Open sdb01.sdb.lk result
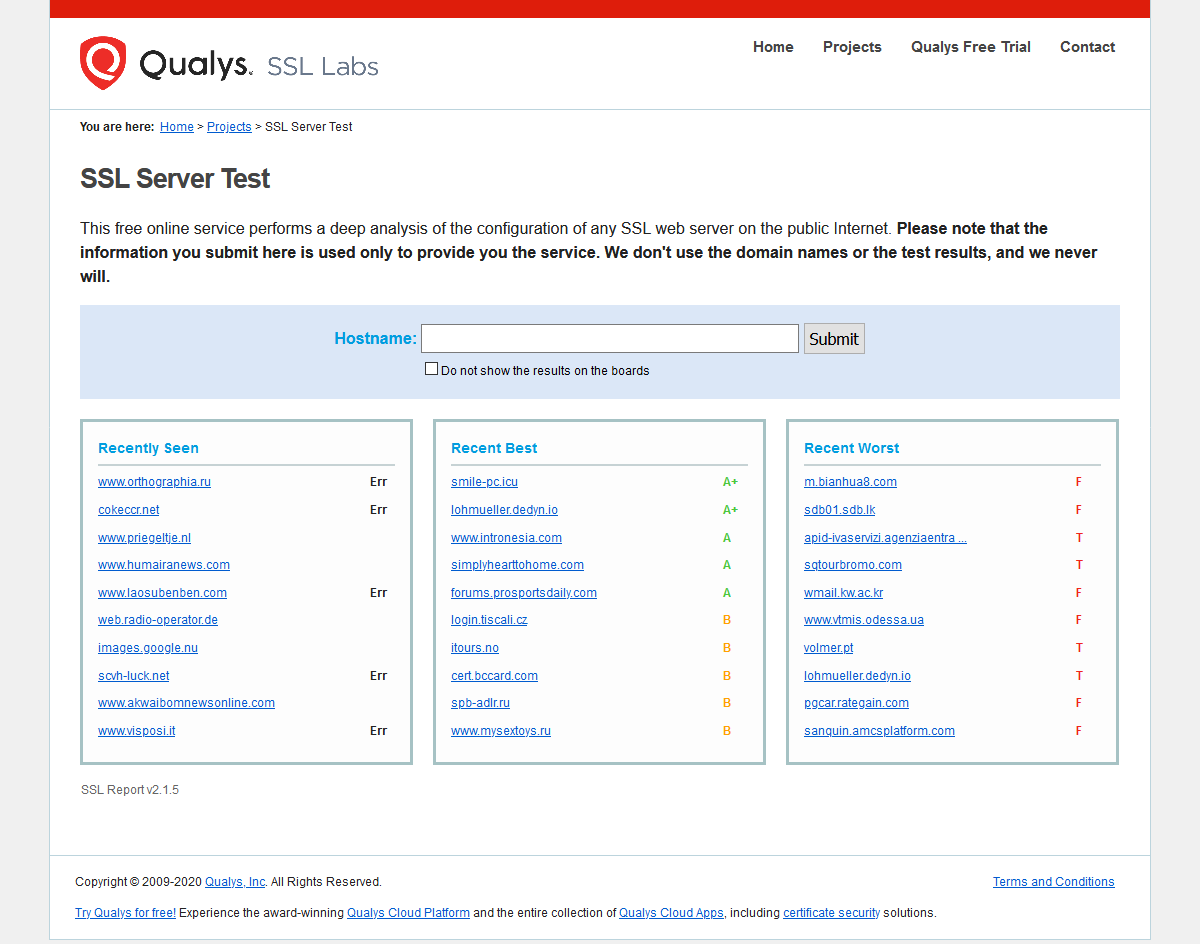 [x=839, y=510]
